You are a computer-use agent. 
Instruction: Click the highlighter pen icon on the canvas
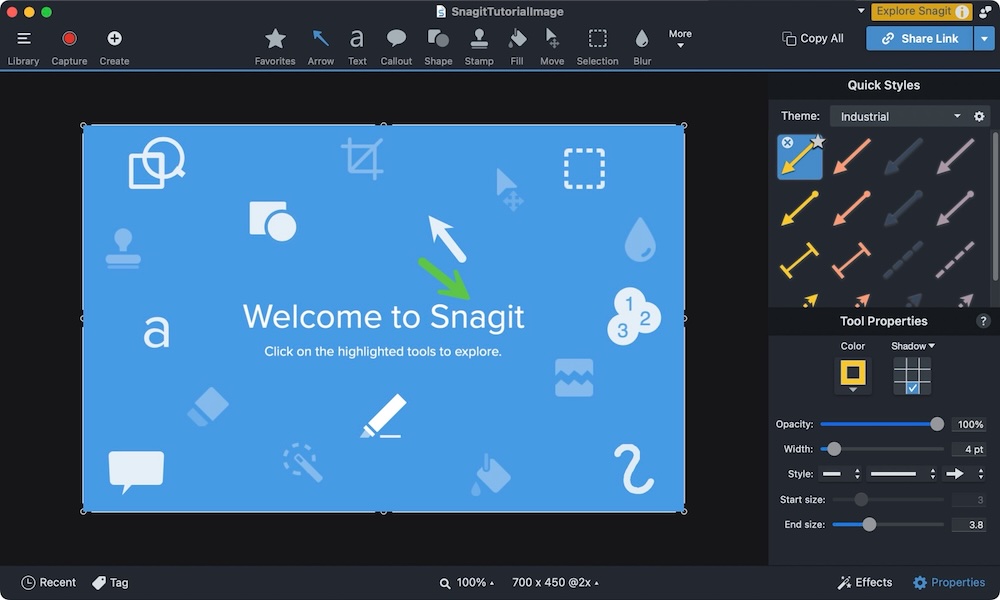coord(383,416)
